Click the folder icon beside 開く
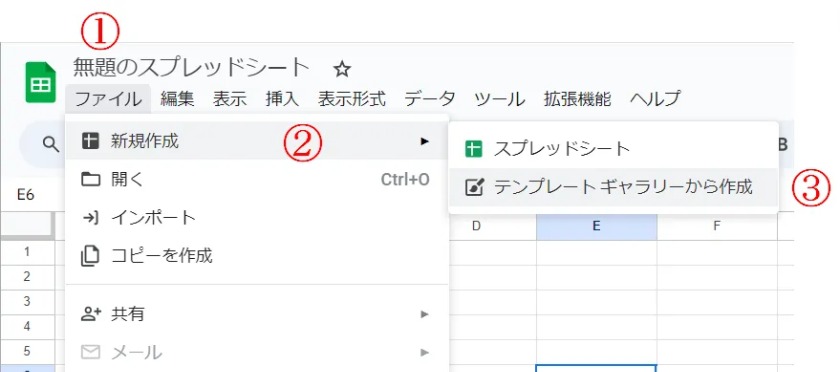This screenshot has width=840, height=372. [x=91, y=180]
